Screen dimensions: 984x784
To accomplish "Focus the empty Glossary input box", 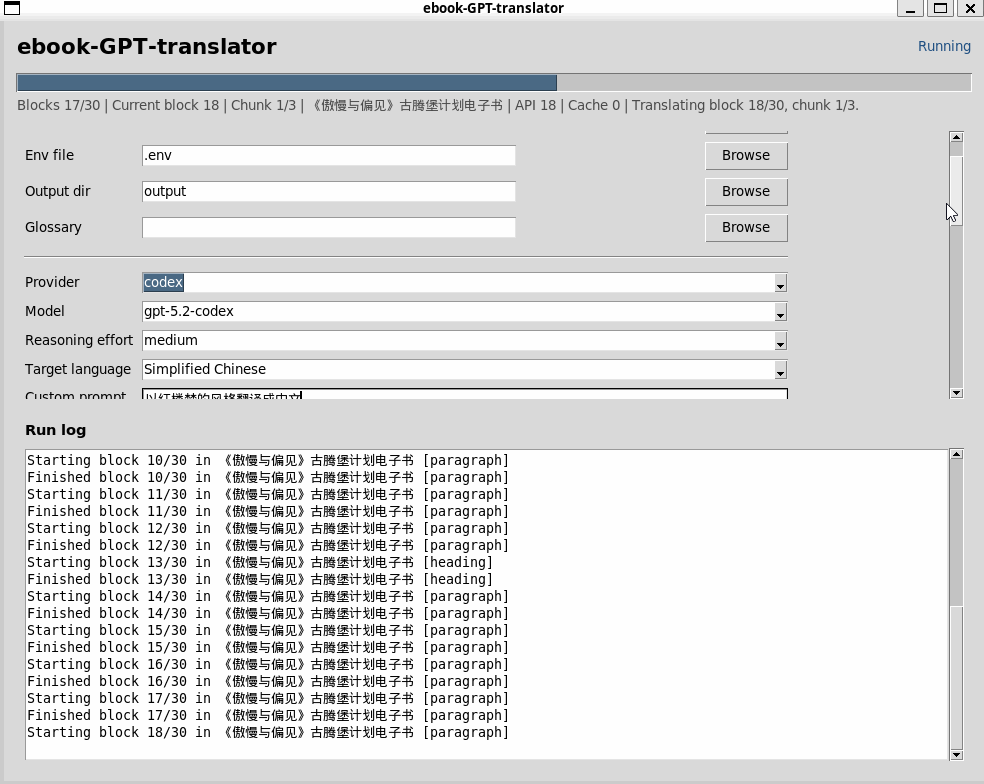I will click(330, 227).
